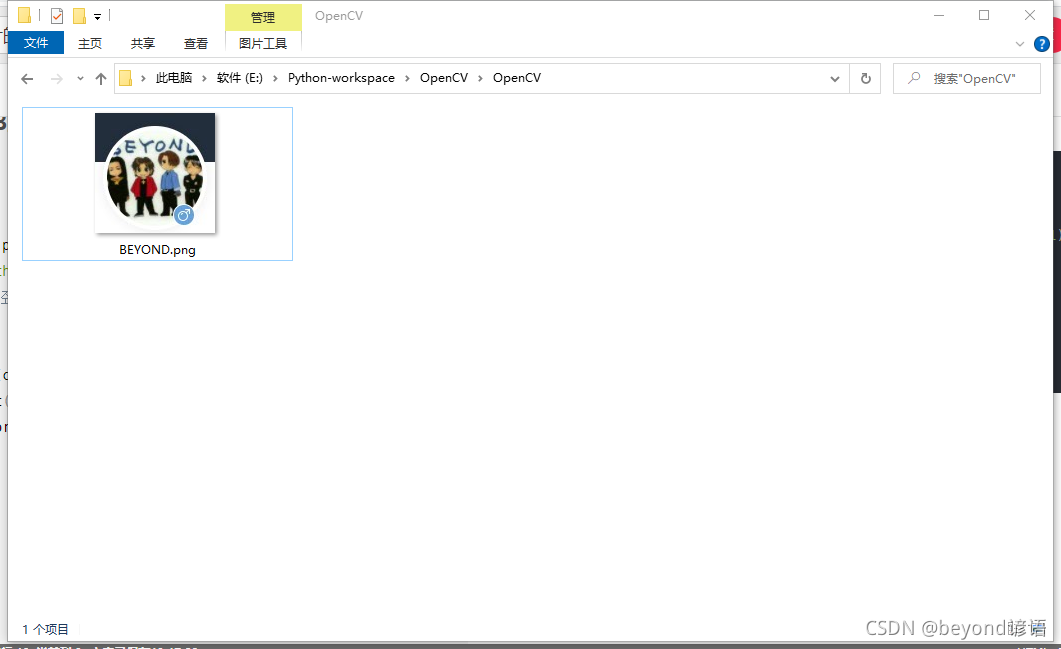Click the properties quick access icon
1061x649 pixels.
click(x=57, y=16)
